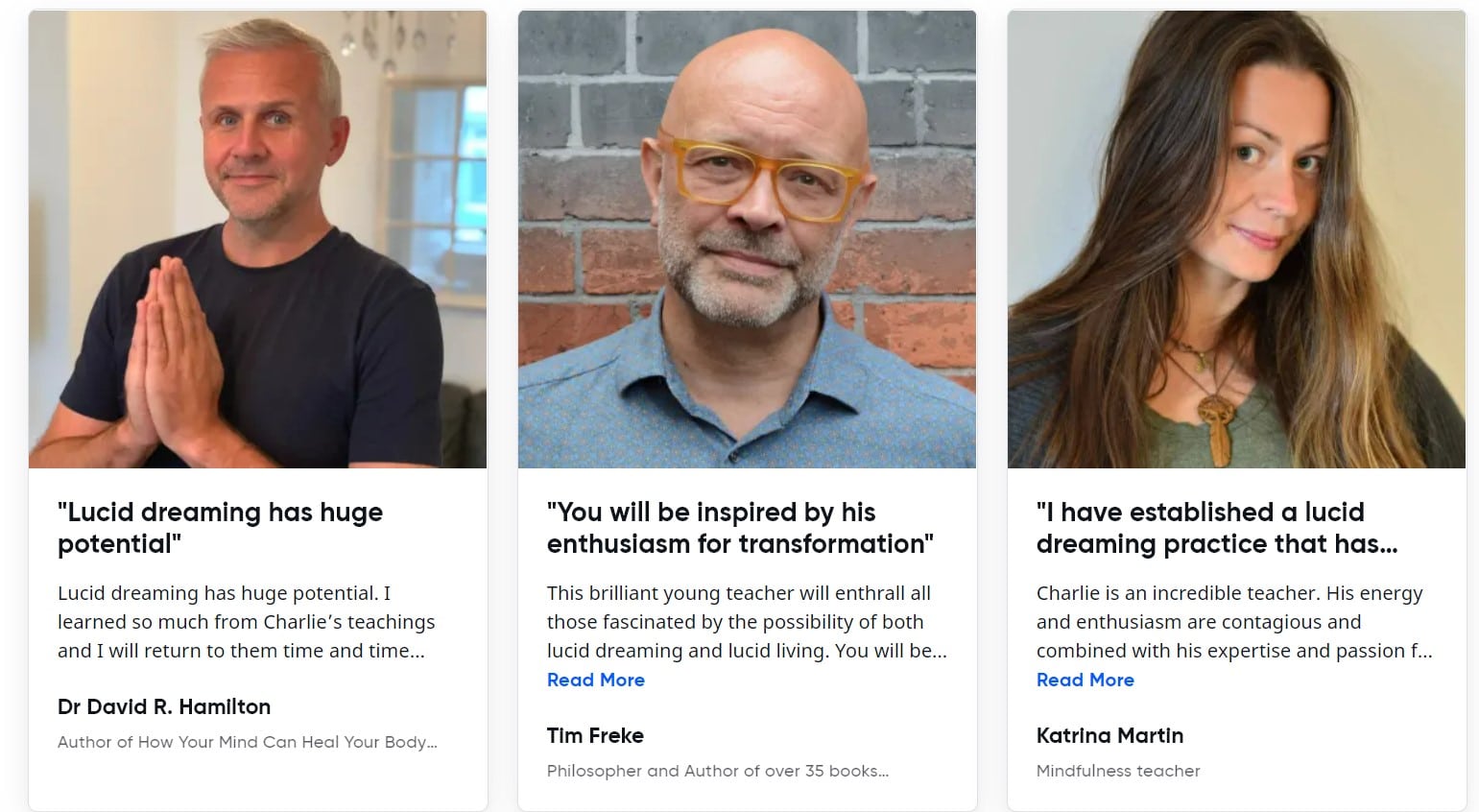Click the Katrina Martin name label
The image size is (1479, 812).
tap(1109, 736)
